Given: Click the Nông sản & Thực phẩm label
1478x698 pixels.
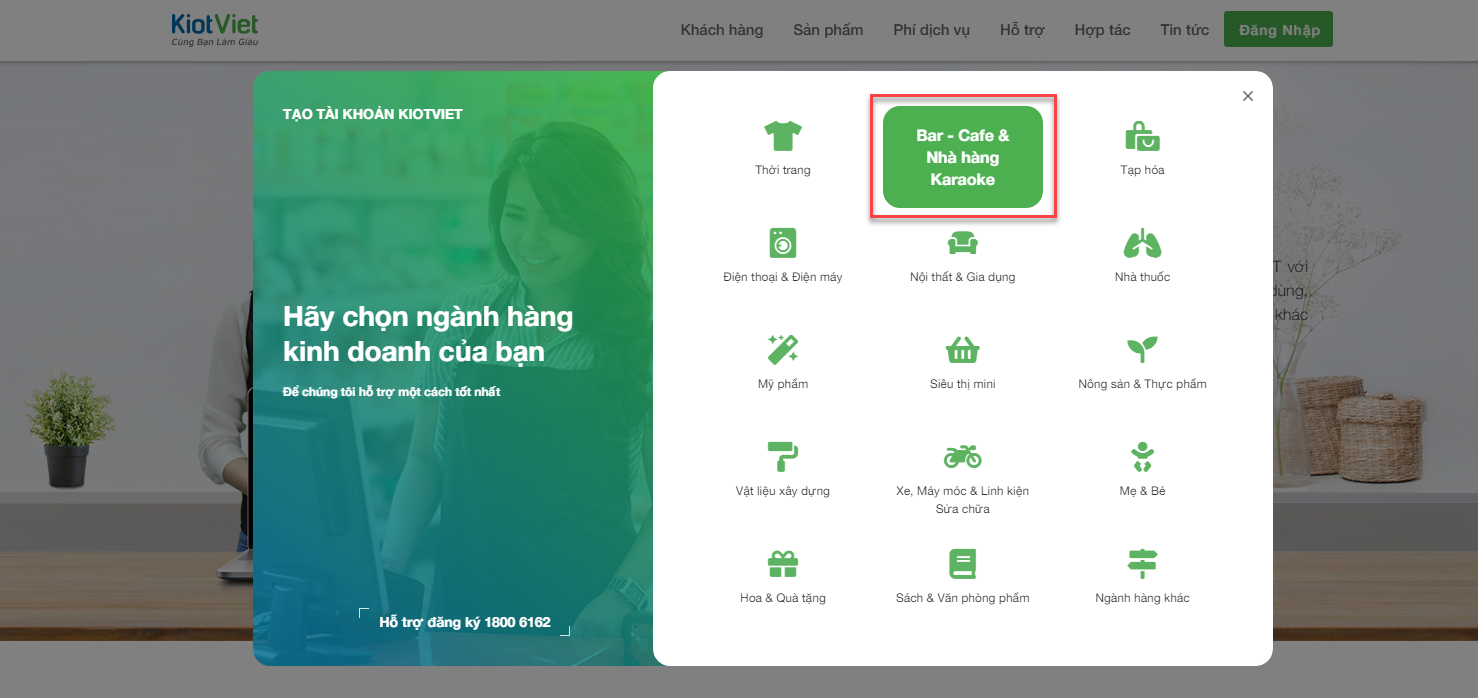Looking at the screenshot, I should 1142,384.
